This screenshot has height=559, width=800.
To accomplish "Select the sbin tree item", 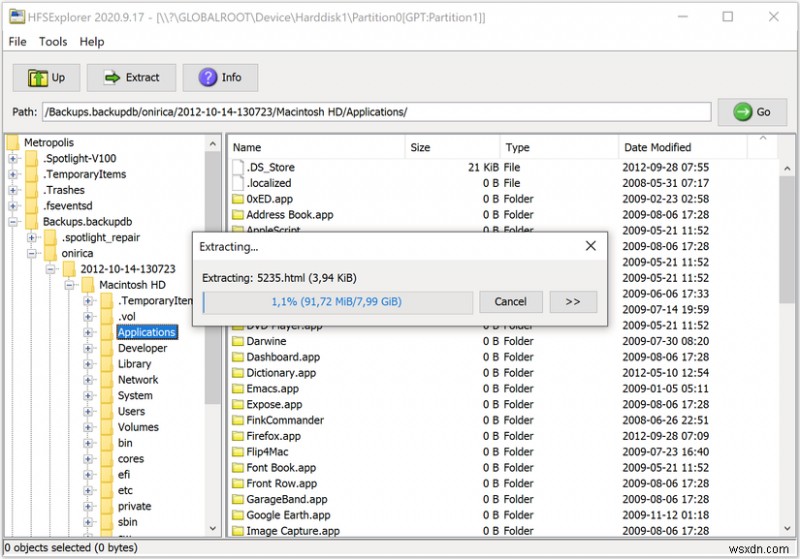I will pyautogui.click(x=128, y=522).
